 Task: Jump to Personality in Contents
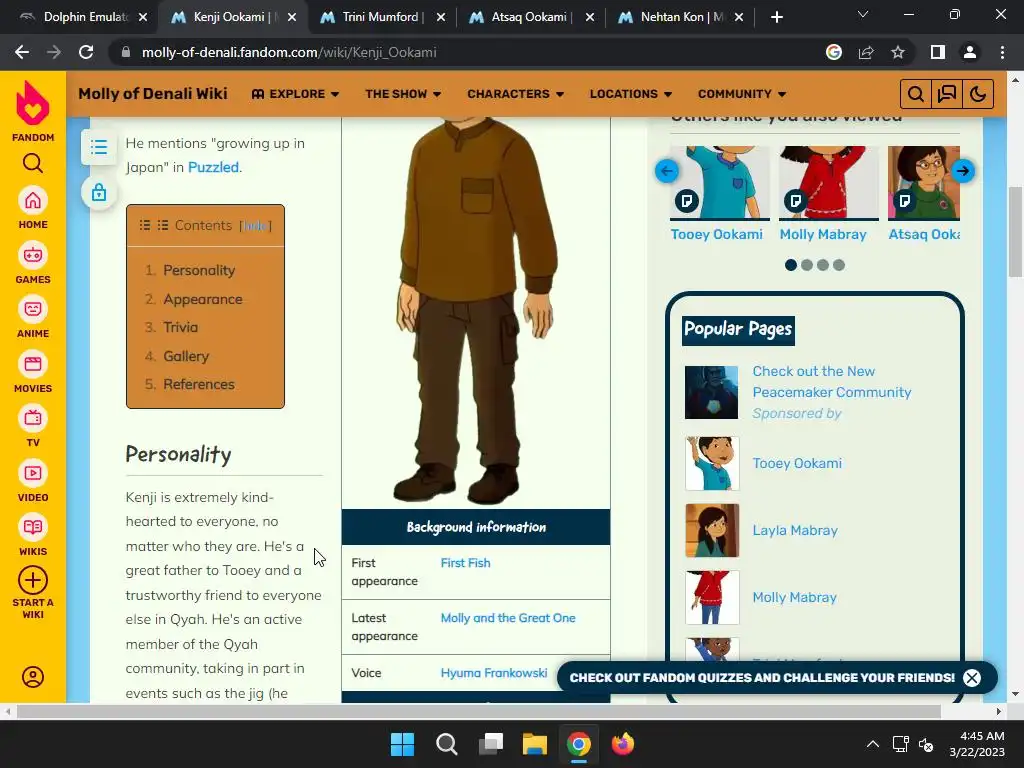tap(199, 270)
